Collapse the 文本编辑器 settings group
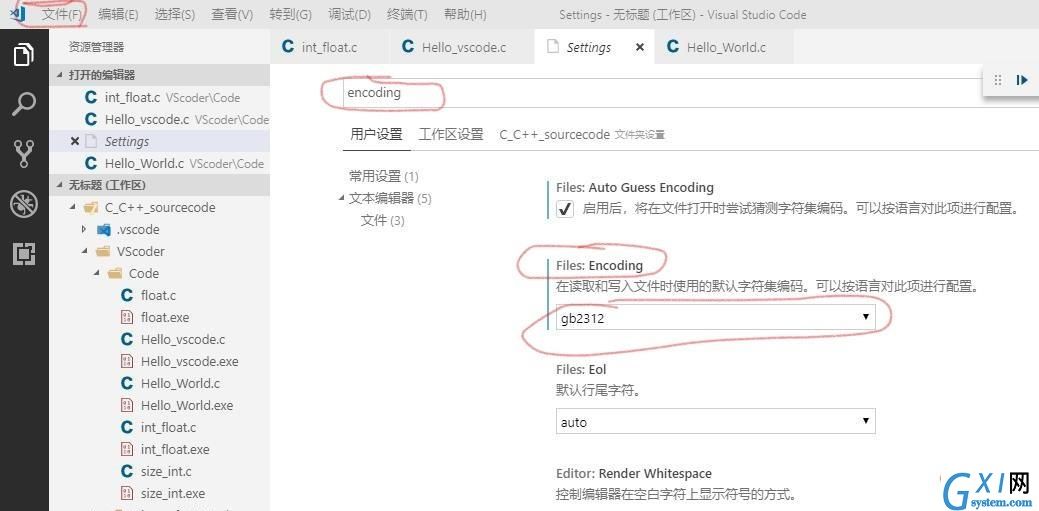Image resolution: width=1039 pixels, height=511 pixels. [341, 198]
